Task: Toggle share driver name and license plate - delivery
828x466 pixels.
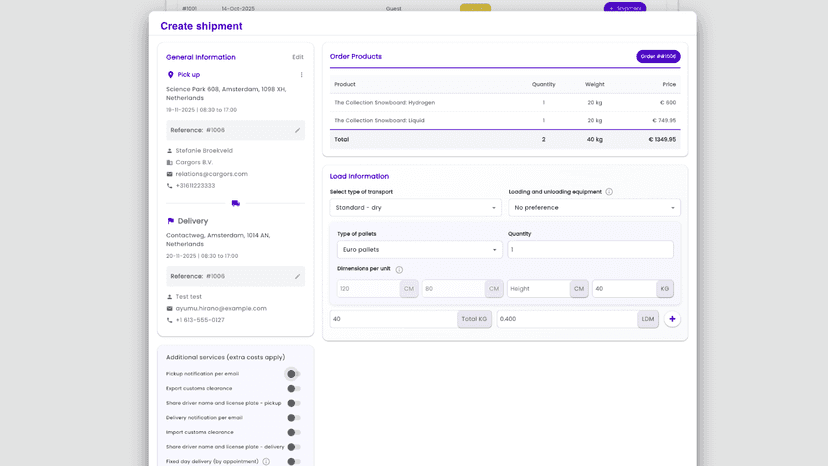Action: [293, 447]
